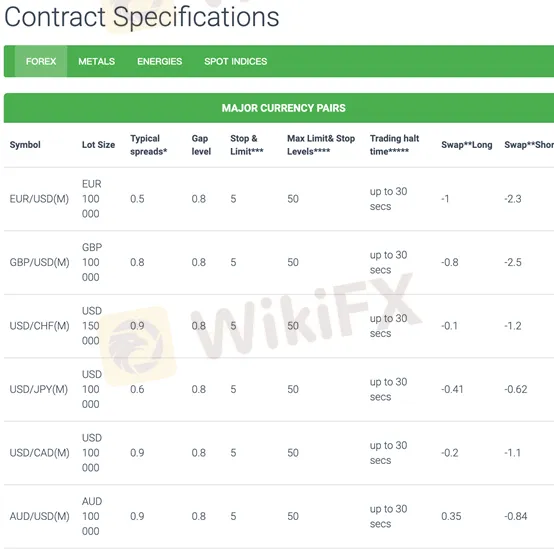Click the Stop & Limit column header

tap(247, 145)
